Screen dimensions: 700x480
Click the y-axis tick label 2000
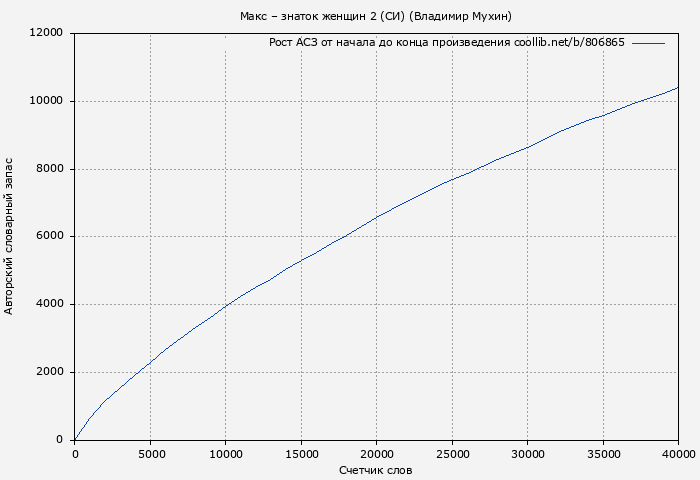coord(50,372)
